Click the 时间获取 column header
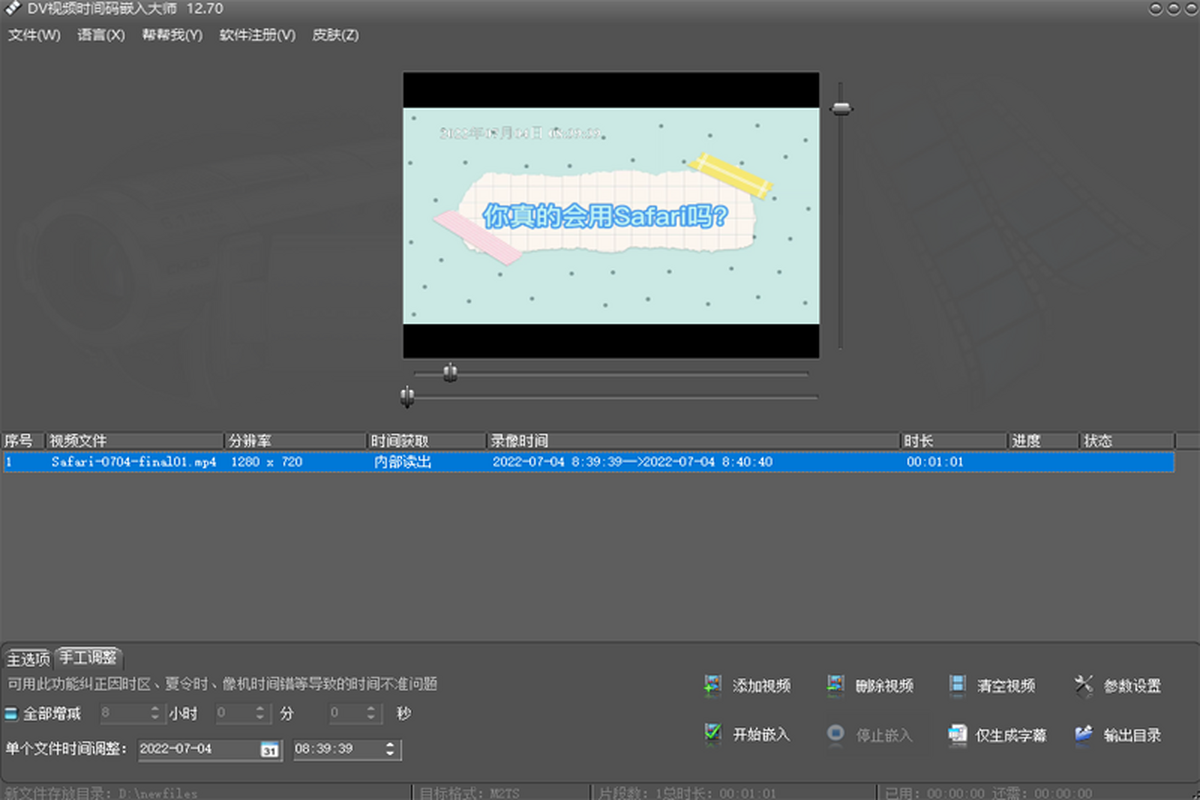The height and width of the screenshot is (800, 1200). tap(427, 441)
